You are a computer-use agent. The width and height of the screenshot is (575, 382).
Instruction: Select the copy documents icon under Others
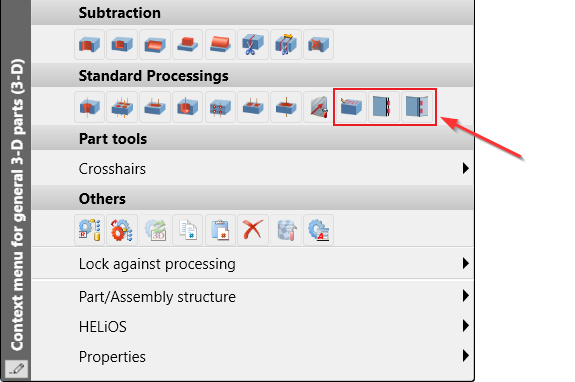[x=187, y=230]
